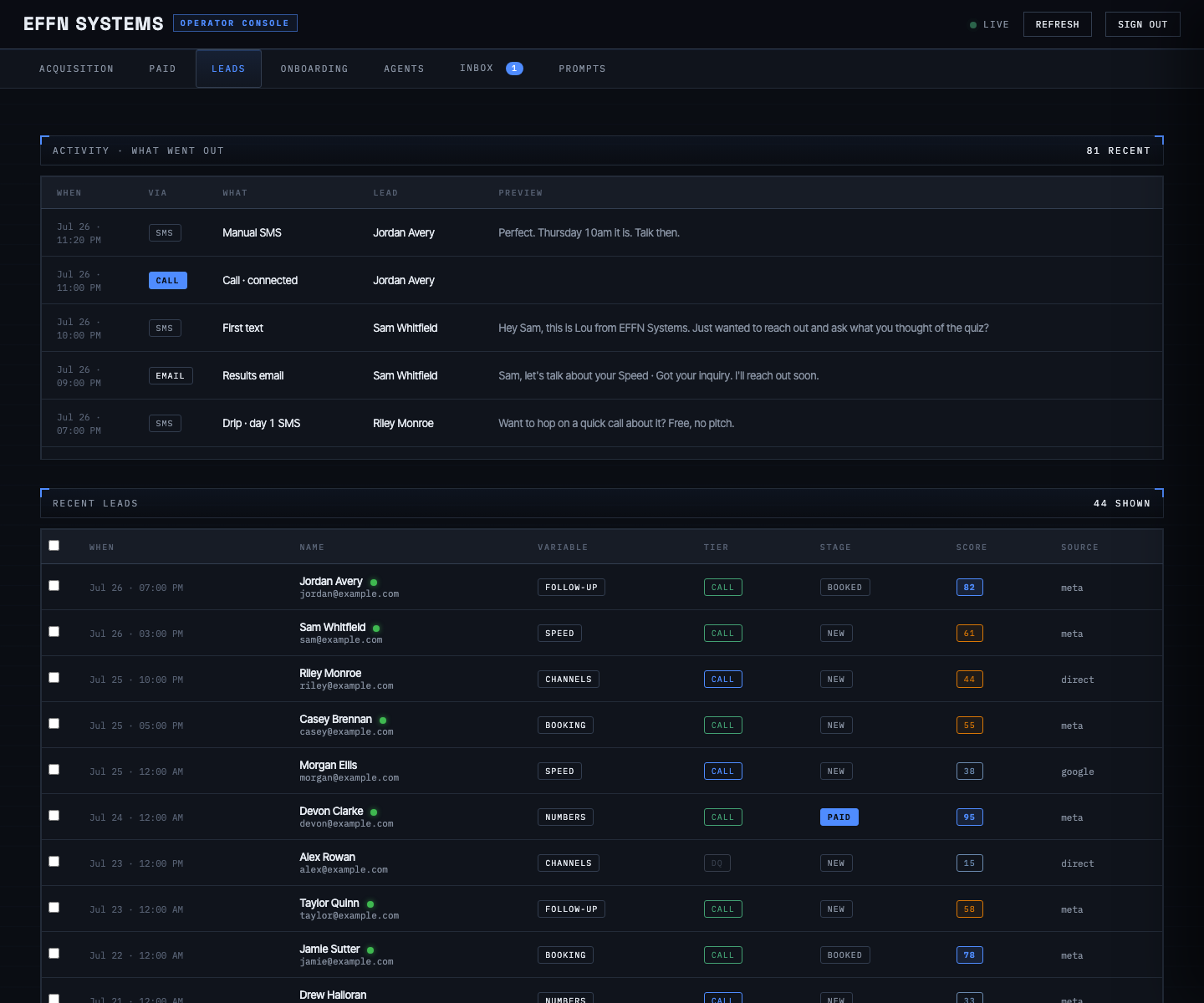
Task: Click the '44 SHOWN' leads counter
Action: click(x=1122, y=504)
